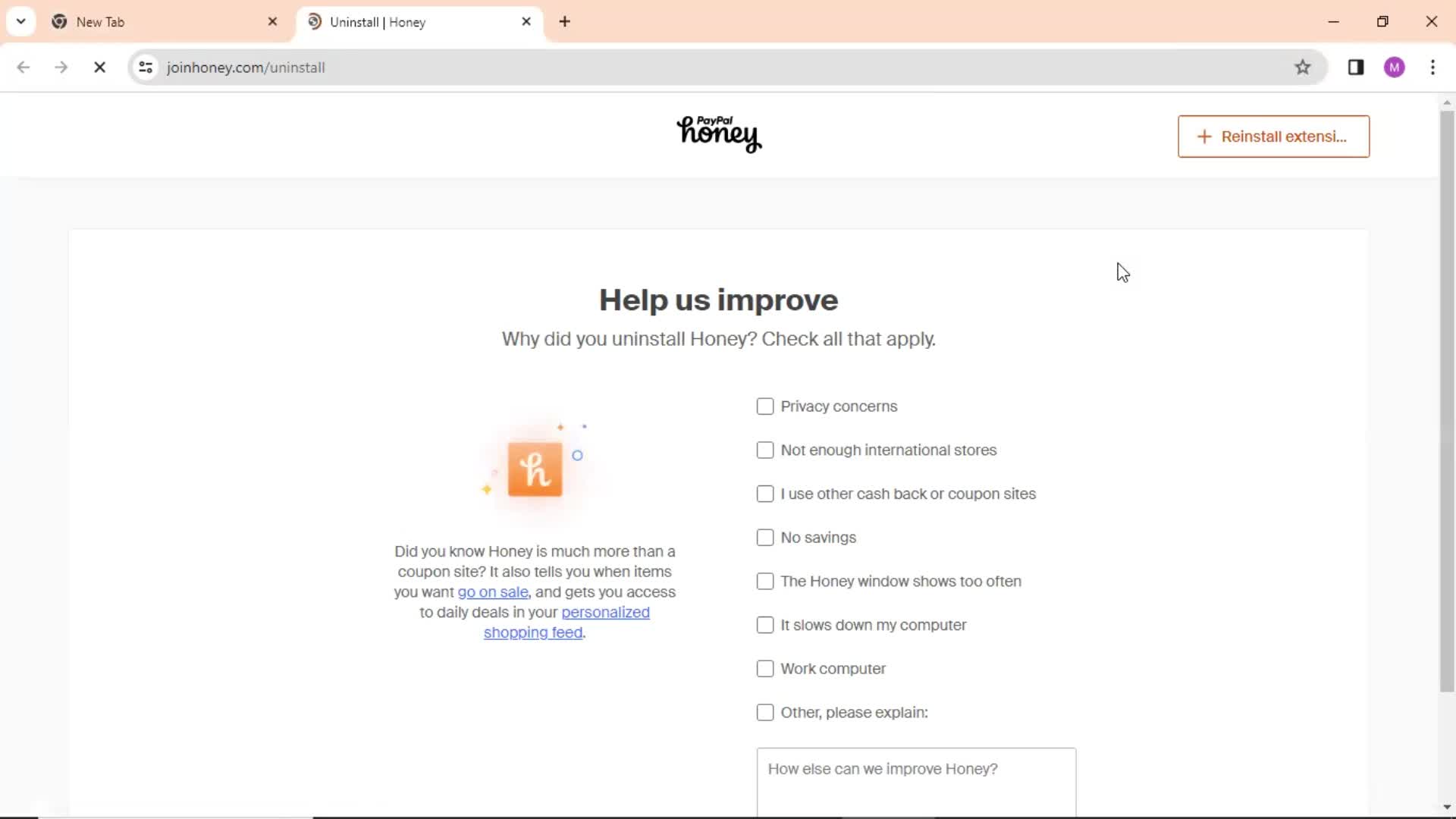Check Other, please explain
This screenshot has height=819, width=1456.
click(x=765, y=713)
